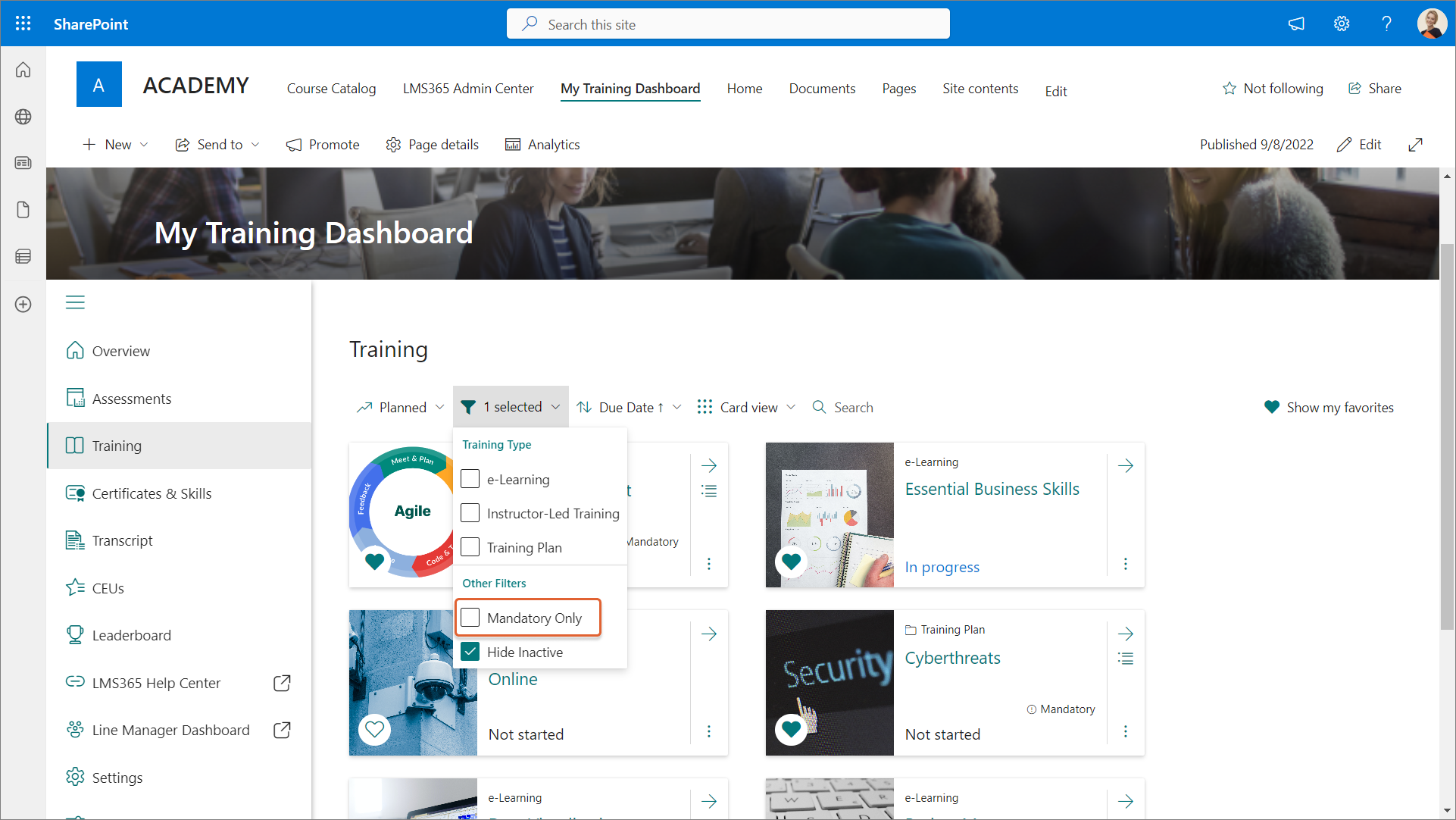Open Essential Business Skills course link

[x=992, y=490]
